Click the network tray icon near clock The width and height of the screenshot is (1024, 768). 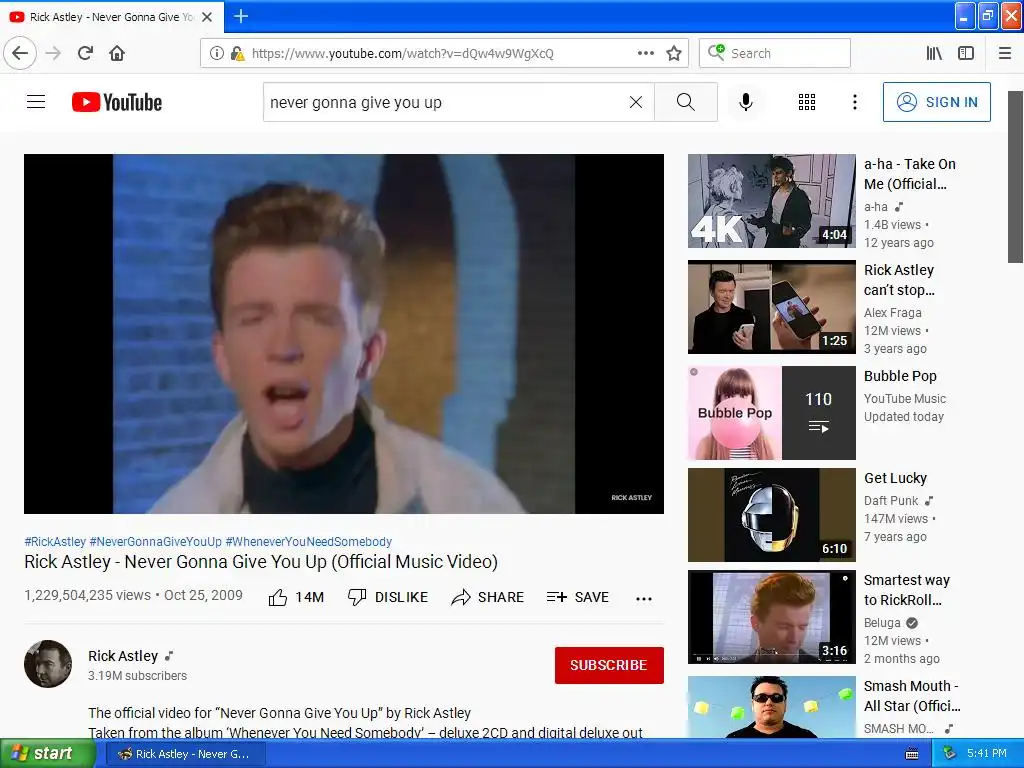950,754
